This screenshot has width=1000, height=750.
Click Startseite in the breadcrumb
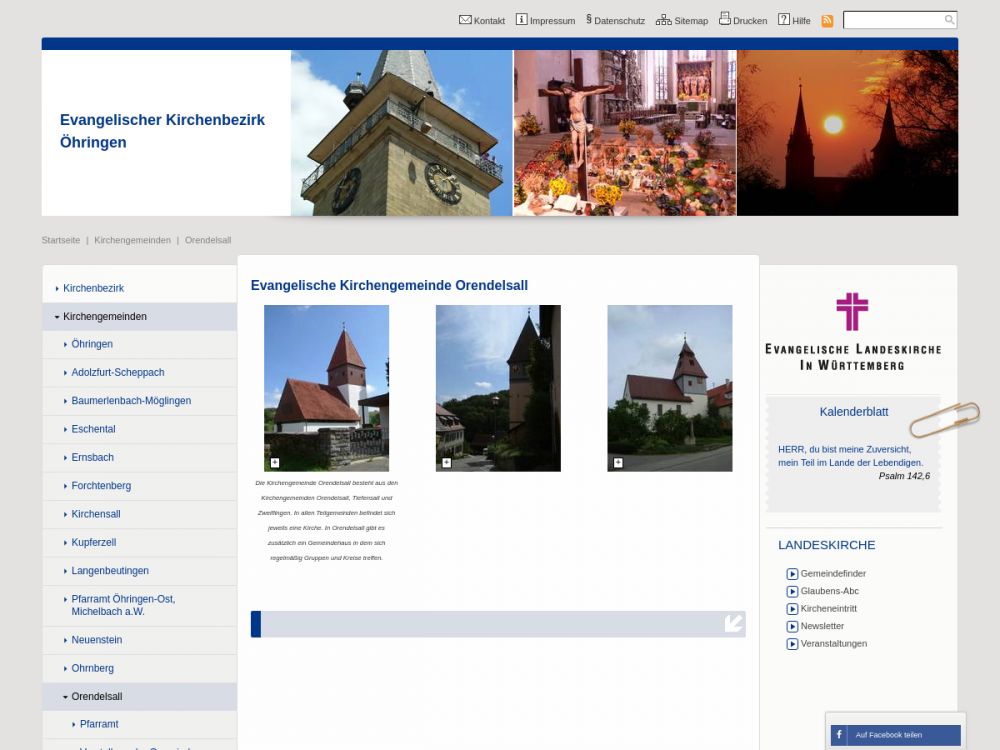click(x=60, y=240)
